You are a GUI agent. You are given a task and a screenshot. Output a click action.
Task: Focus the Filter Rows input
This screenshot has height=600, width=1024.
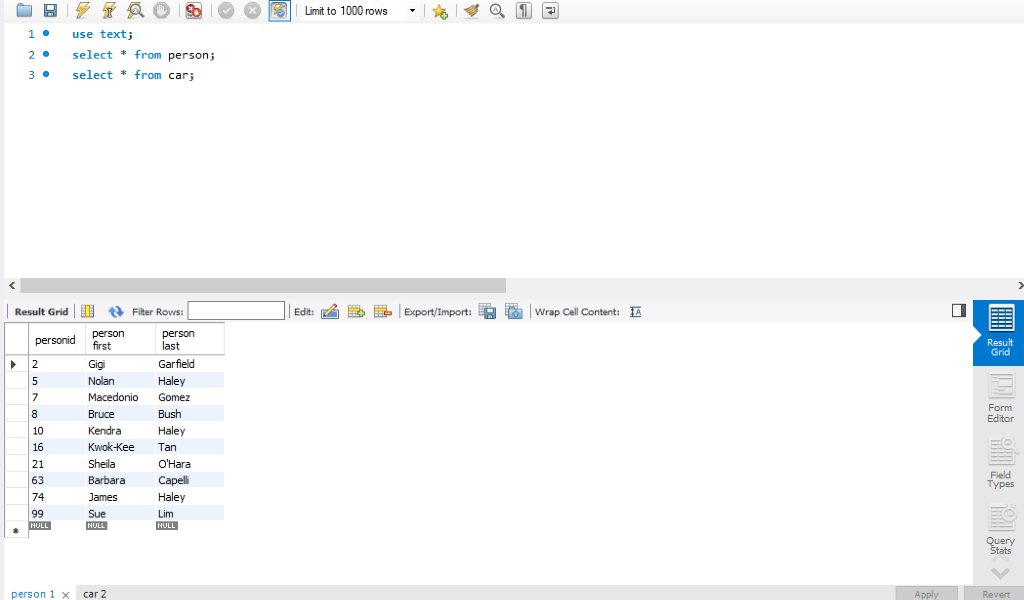click(236, 311)
